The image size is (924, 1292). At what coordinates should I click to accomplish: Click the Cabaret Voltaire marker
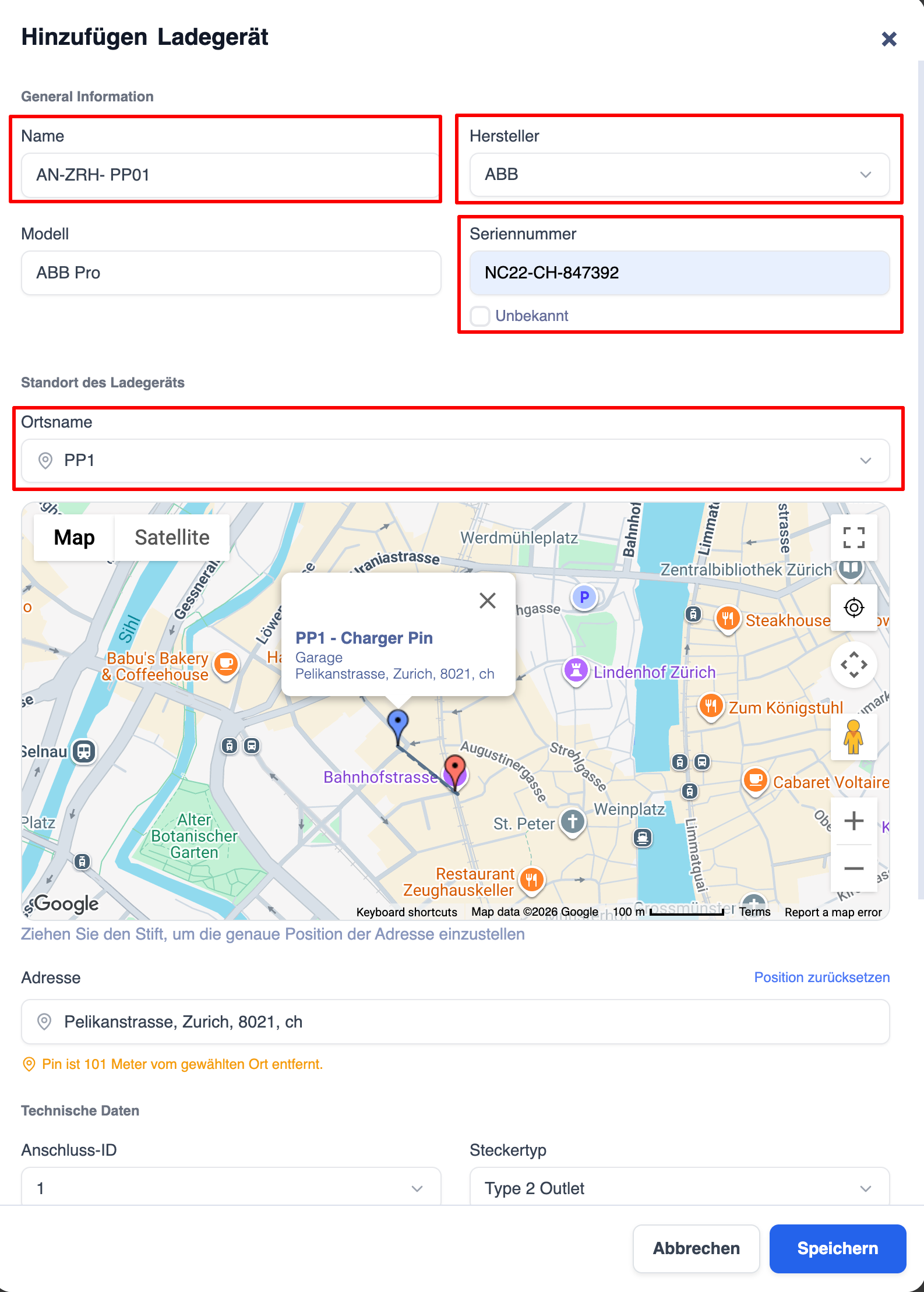(756, 781)
